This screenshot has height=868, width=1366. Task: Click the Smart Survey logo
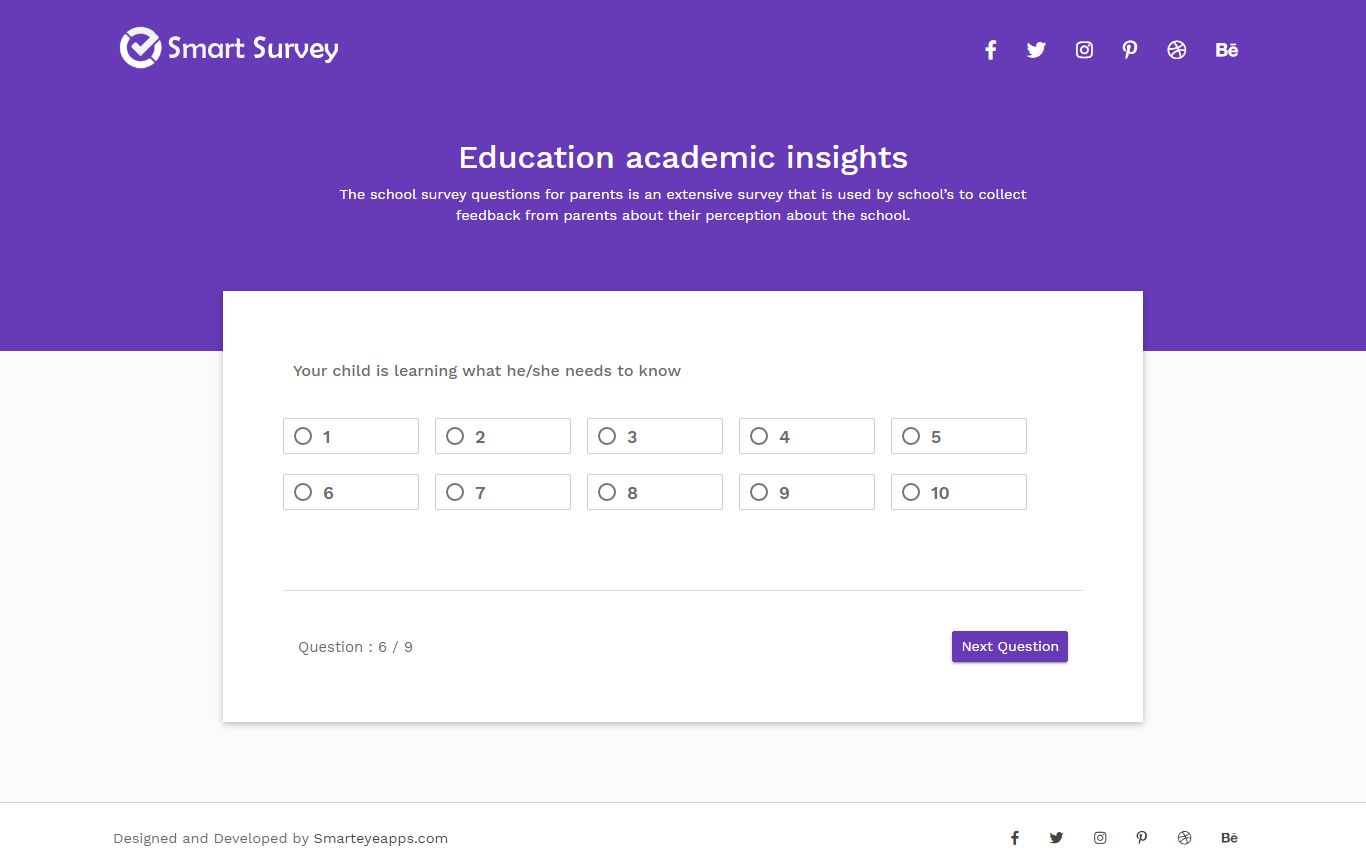(229, 48)
